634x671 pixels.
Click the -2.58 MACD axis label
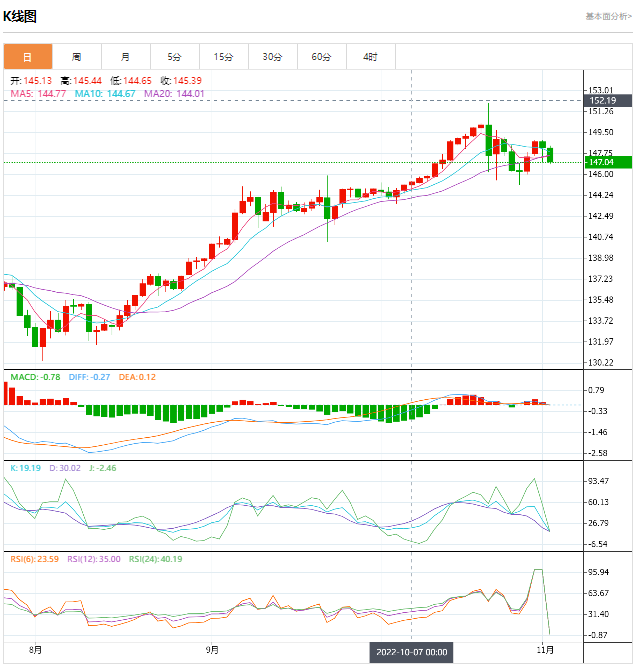[x=597, y=453]
